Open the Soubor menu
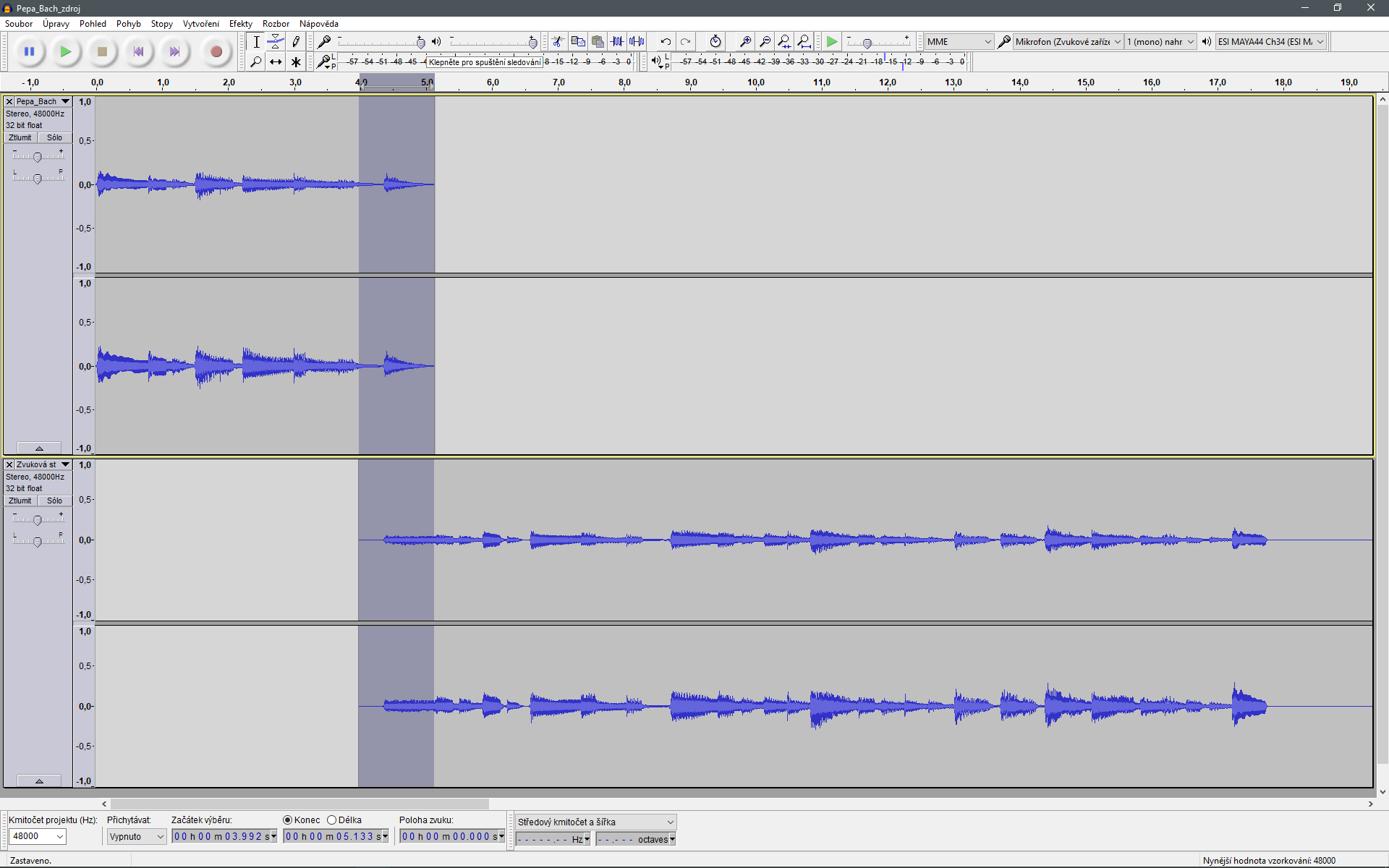 (x=19, y=24)
